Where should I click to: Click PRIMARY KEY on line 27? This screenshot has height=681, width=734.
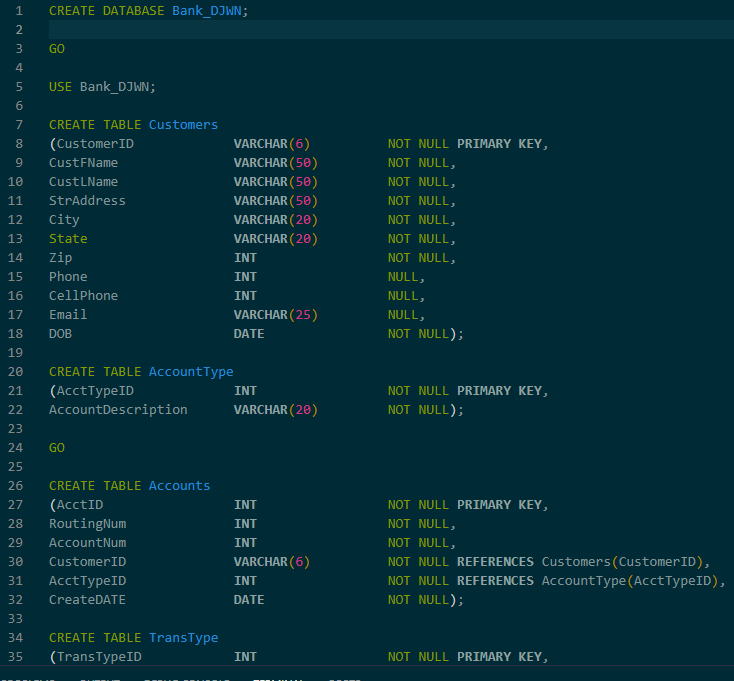[499, 505]
